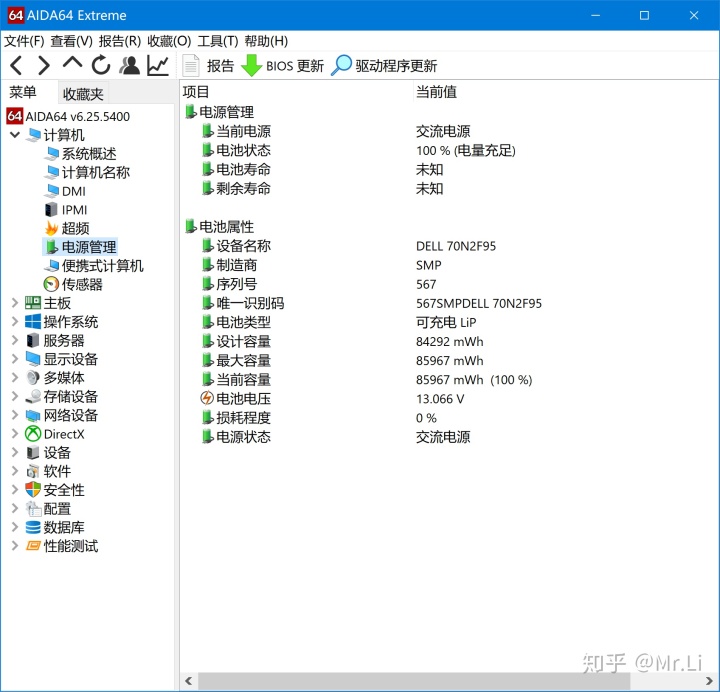The width and height of the screenshot is (720, 692).
Task: Click the 存储设备 disk icon
Action: (x=33, y=396)
